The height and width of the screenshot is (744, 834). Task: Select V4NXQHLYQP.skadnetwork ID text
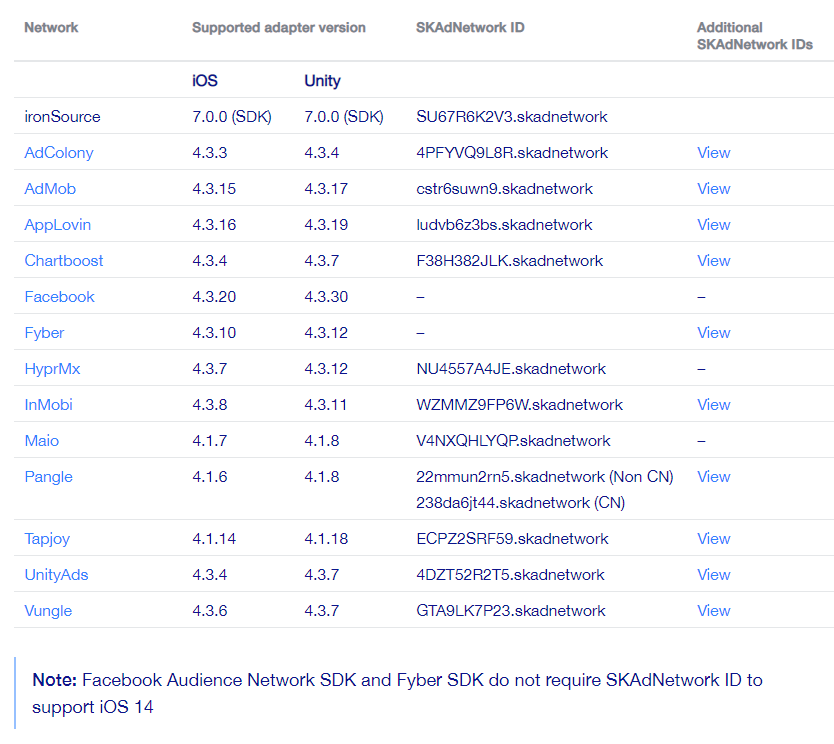[x=513, y=441]
